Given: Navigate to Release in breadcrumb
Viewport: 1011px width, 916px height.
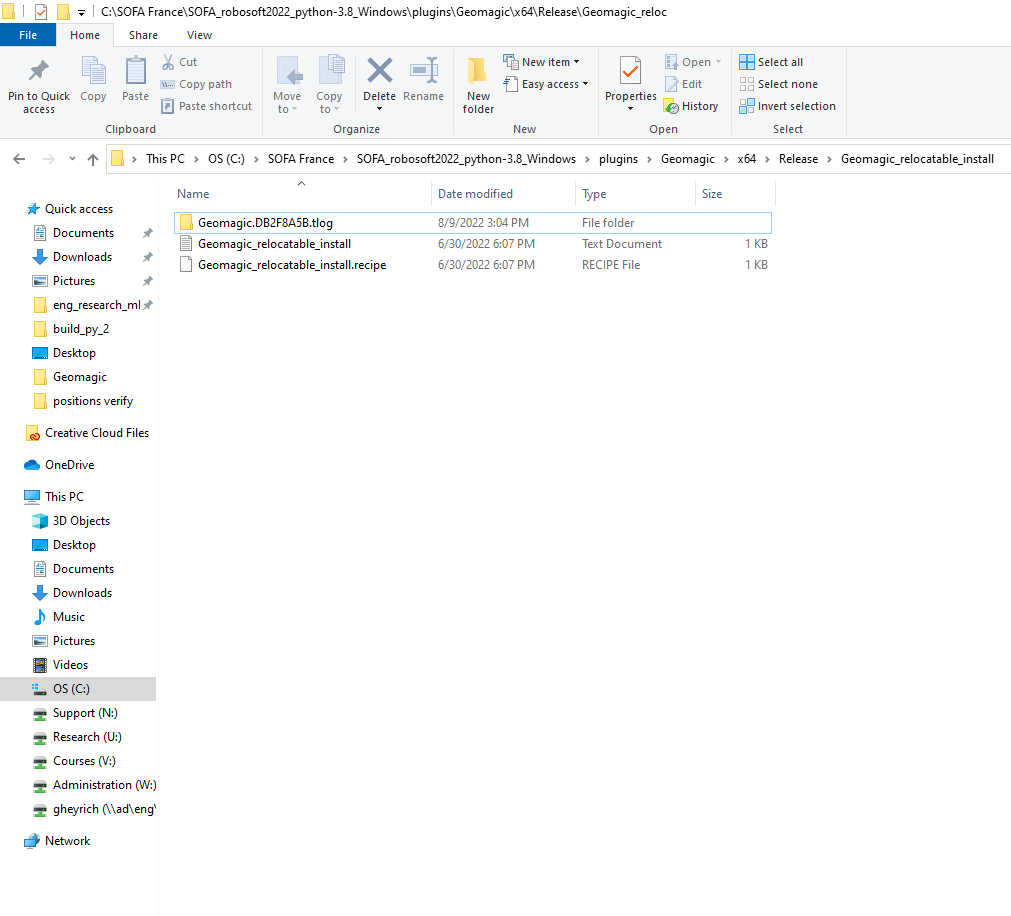Looking at the screenshot, I should [x=798, y=159].
